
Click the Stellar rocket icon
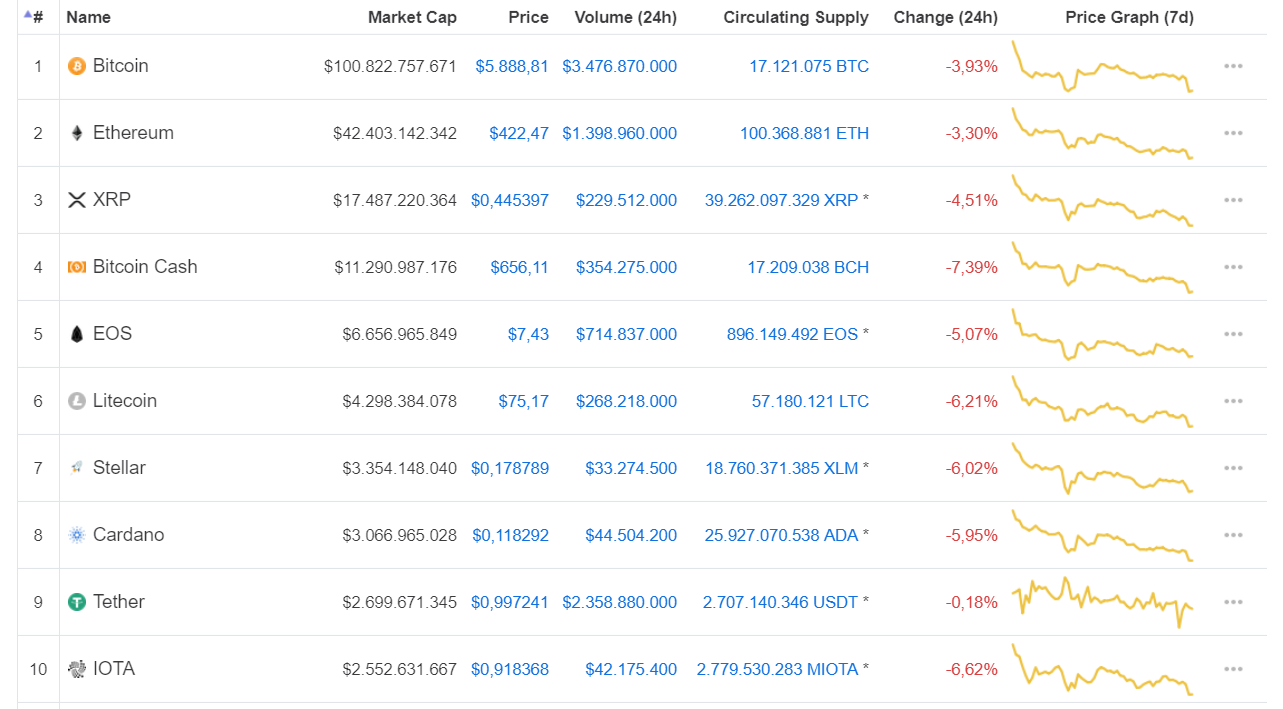tap(76, 467)
